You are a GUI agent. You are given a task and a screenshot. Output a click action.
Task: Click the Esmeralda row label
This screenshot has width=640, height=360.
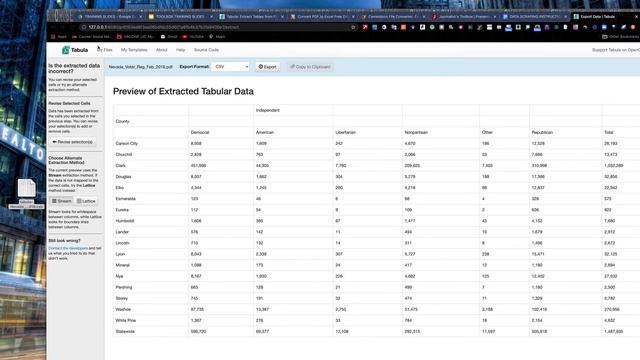126,198
